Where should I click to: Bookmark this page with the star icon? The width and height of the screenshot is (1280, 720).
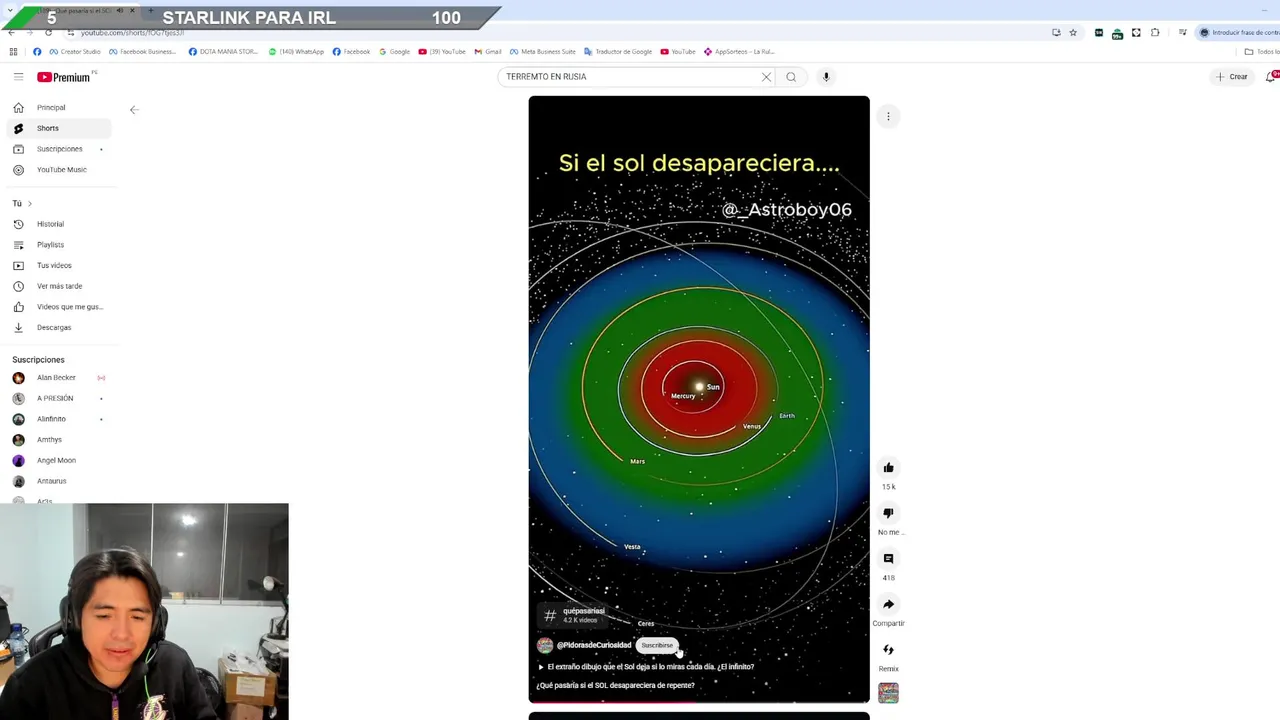pos(1073,33)
